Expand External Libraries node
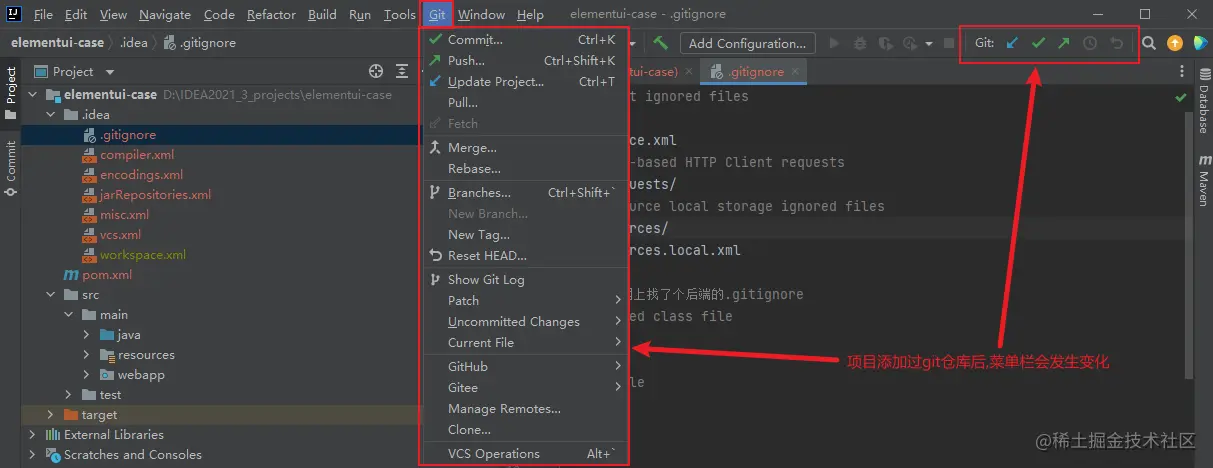This screenshot has height=468, width=1213. 34,434
